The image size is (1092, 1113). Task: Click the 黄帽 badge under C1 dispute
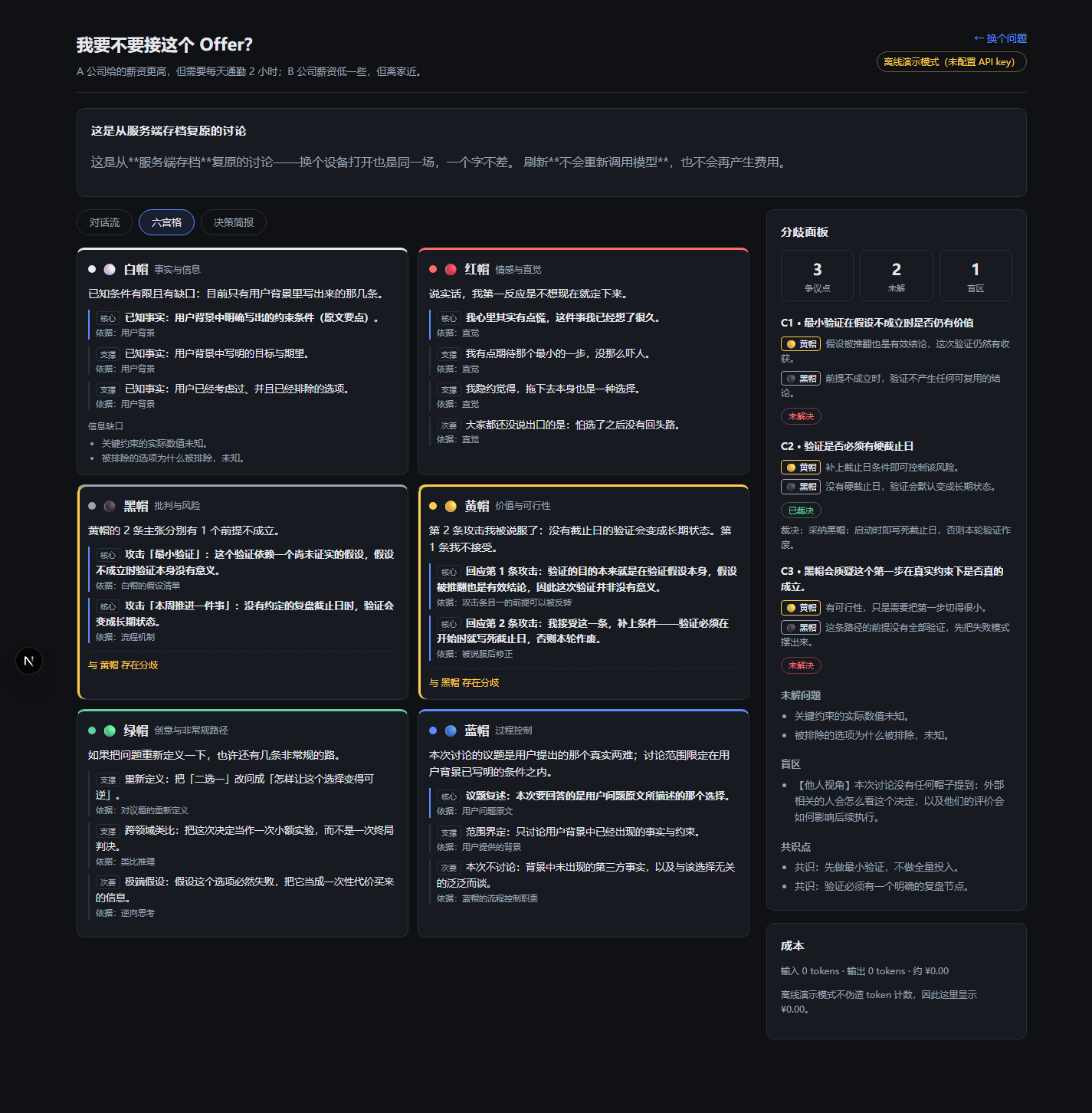click(x=801, y=344)
